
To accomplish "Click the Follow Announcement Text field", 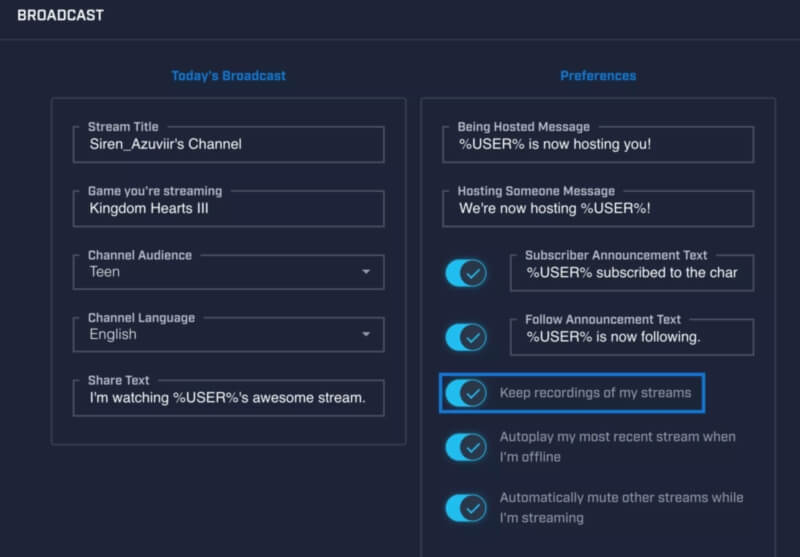I will coord(632,337).
